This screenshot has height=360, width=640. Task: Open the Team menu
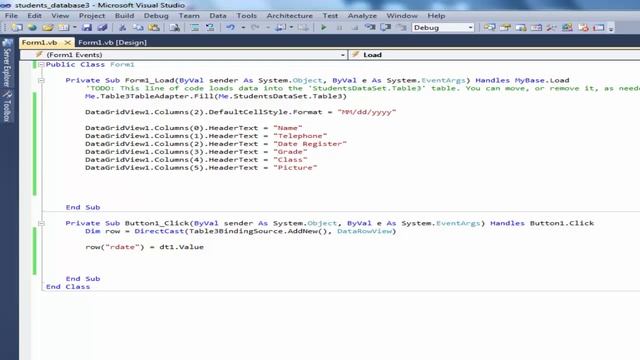pyautogui.click(x=189, y=16)
